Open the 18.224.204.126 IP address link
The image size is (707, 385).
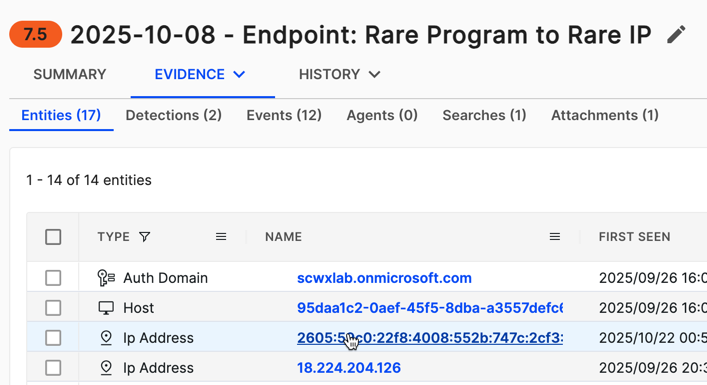tap(349, 368)
